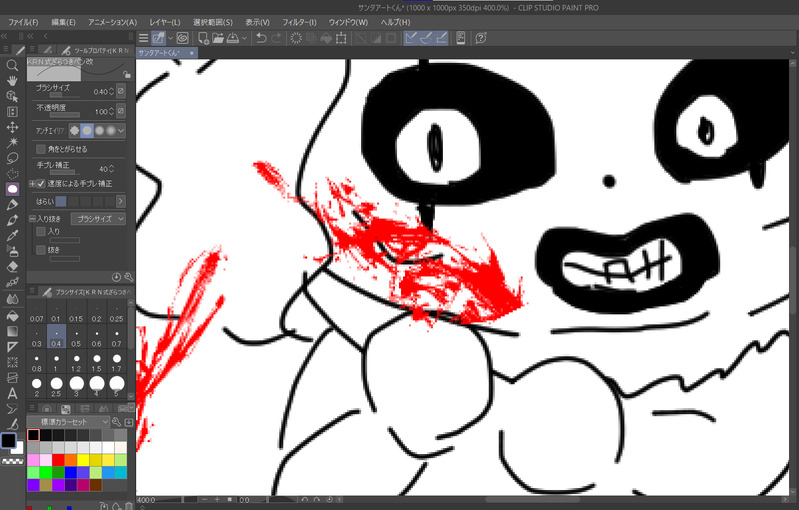Enable the 抜き checkbox
Viewport: 799px width, 510px height.
click(41, 250)
